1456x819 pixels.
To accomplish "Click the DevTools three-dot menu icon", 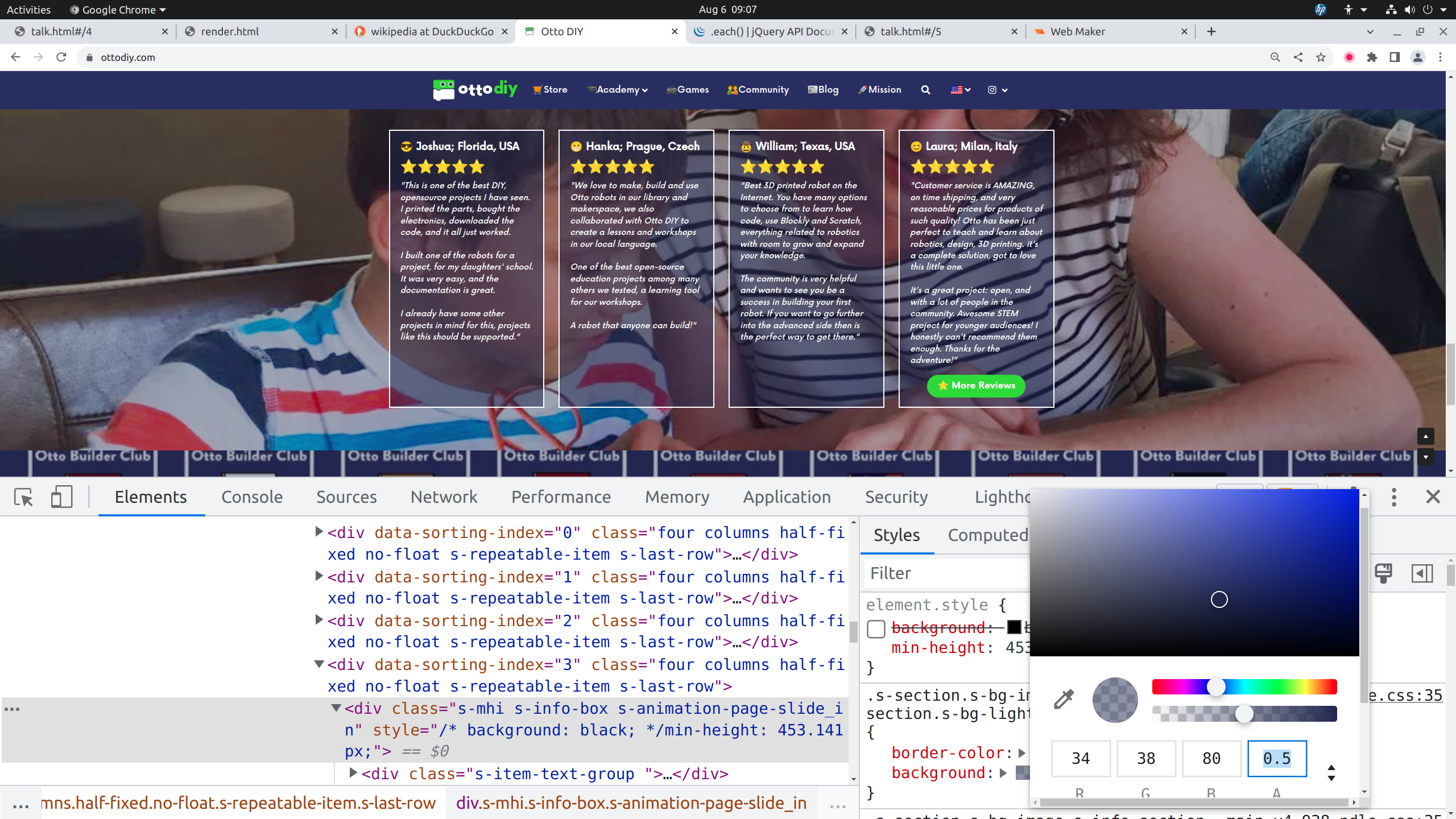I will pos(1393,497).
